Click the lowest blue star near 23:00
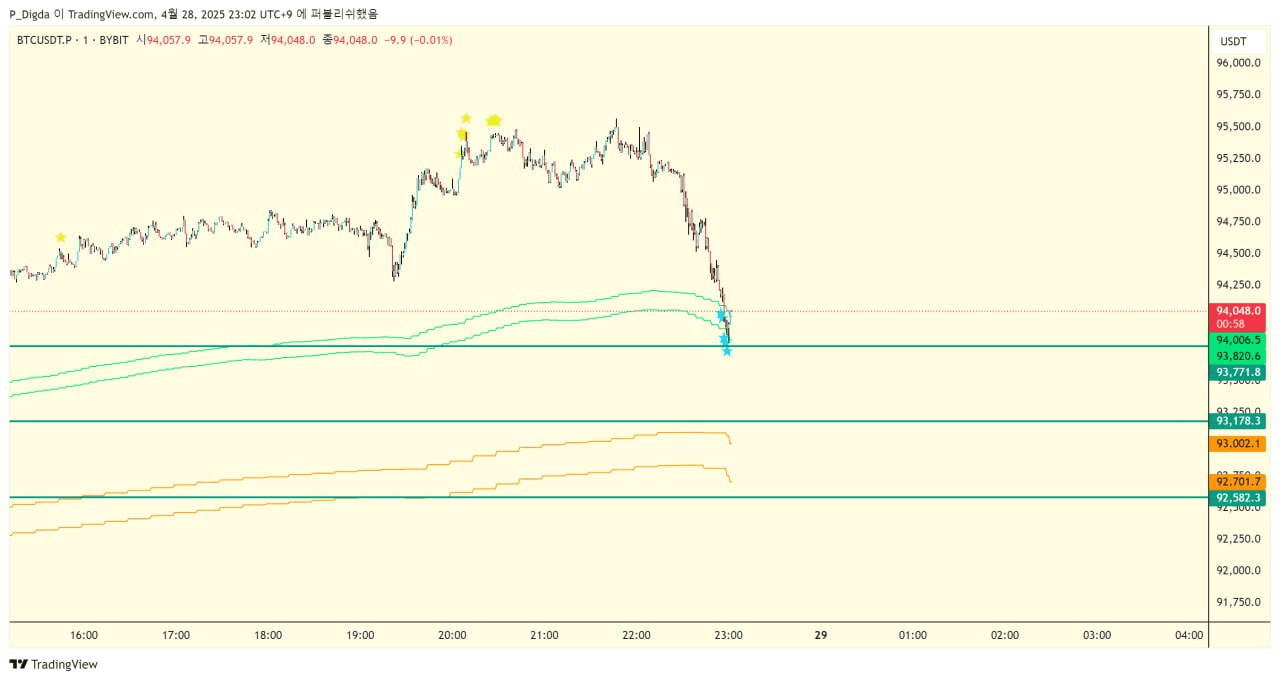The width and height of the screenshot is (1280, 681). [727, 351]
